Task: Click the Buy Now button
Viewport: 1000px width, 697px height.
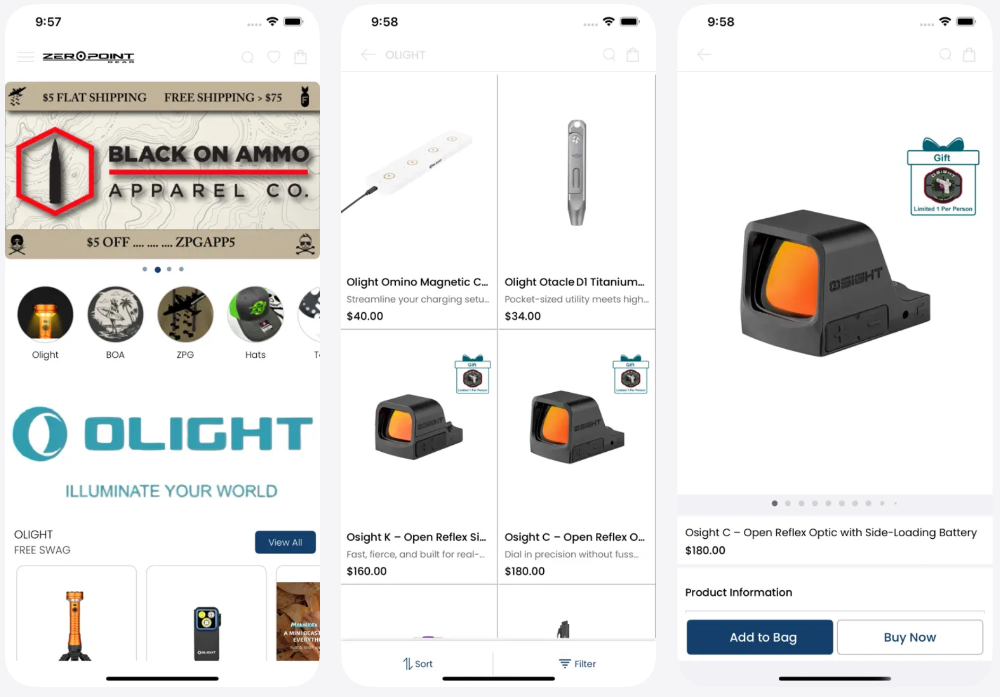Action: 910,637
